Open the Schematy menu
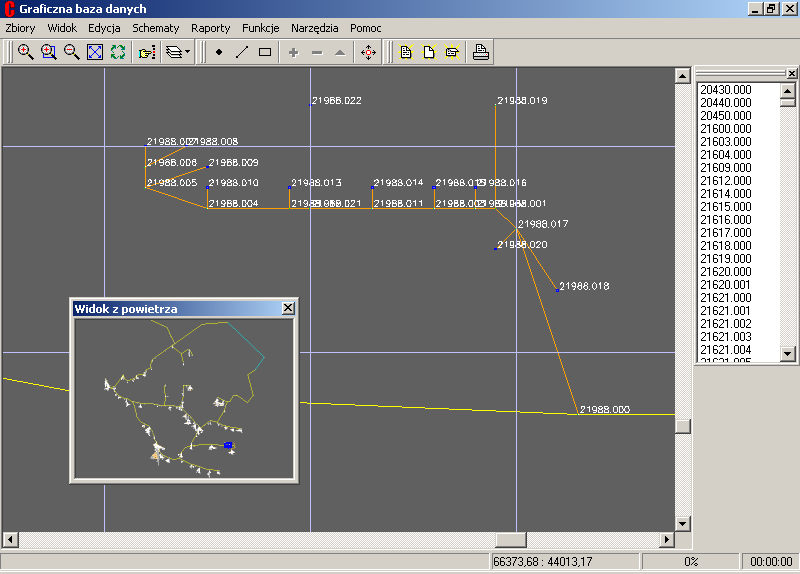This screenshot has height=574, width=800. (x=156, y=28)
